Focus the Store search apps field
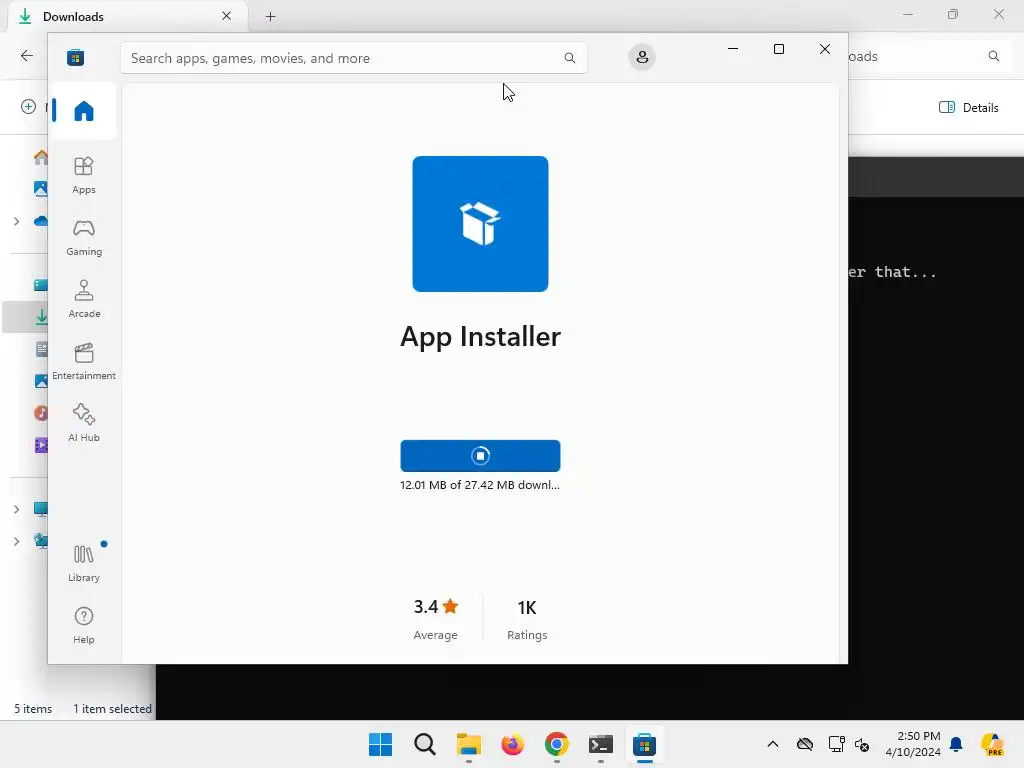 click(353, 58)
